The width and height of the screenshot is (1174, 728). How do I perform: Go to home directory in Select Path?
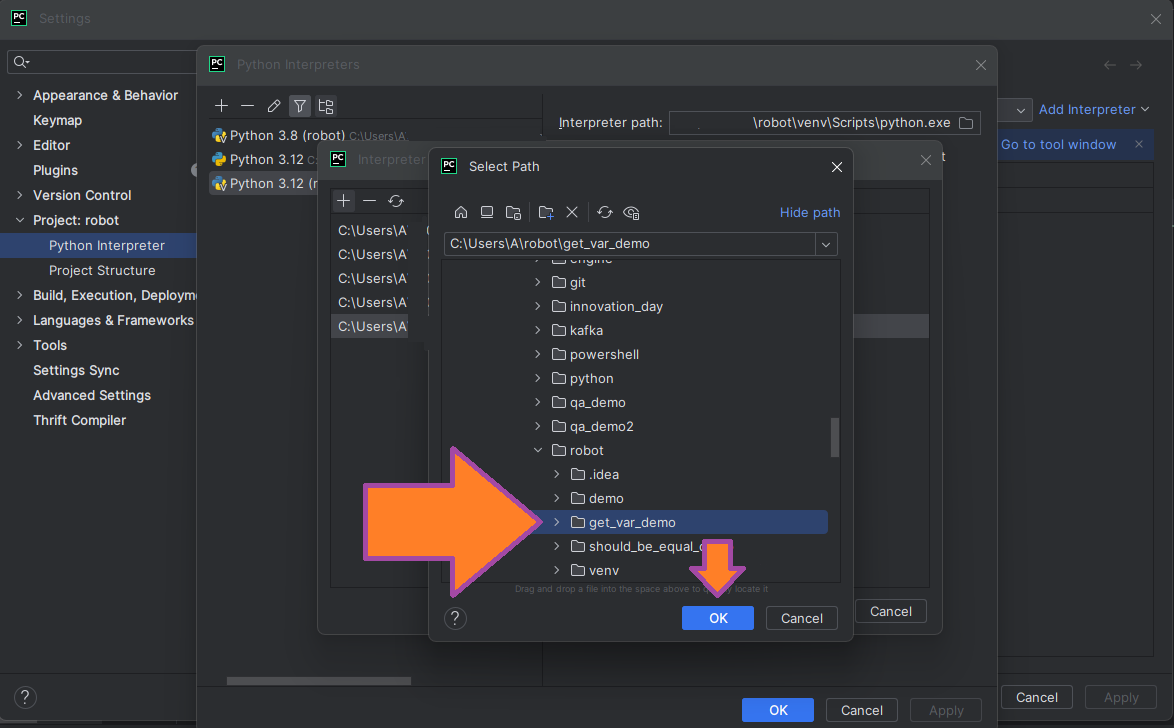pos(460,213)
